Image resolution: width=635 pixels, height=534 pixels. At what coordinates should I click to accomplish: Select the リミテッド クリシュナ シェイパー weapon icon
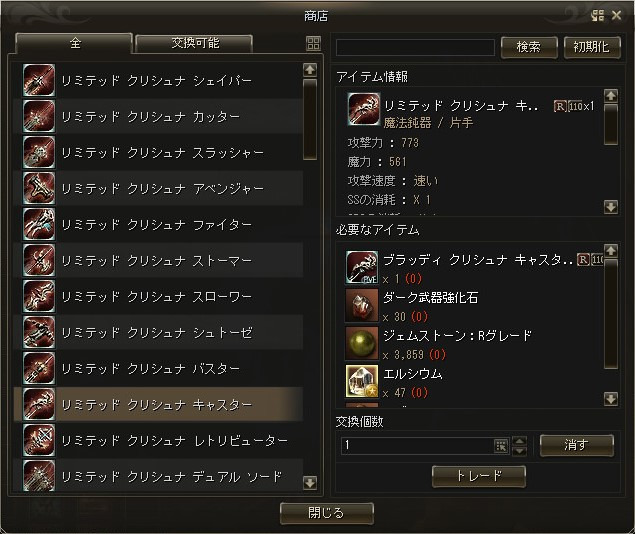click(39, 80)
